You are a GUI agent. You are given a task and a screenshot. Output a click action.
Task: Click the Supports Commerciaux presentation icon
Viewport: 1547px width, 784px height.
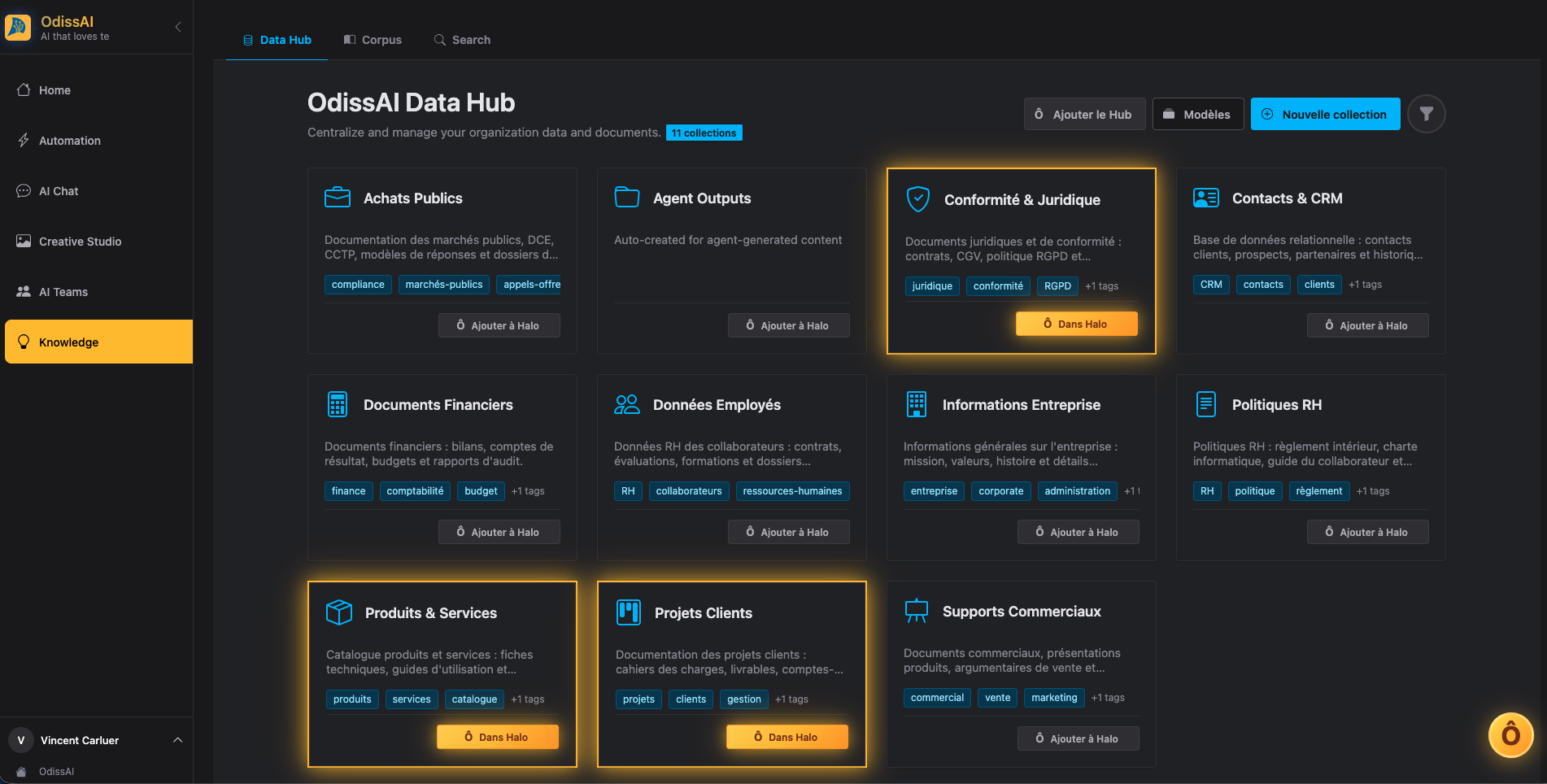click(916, 611)
